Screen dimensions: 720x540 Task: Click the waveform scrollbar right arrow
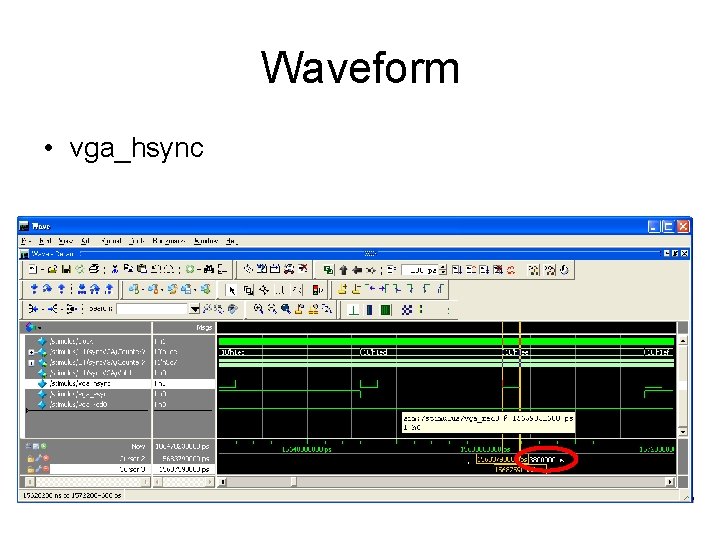pos(670,482)
